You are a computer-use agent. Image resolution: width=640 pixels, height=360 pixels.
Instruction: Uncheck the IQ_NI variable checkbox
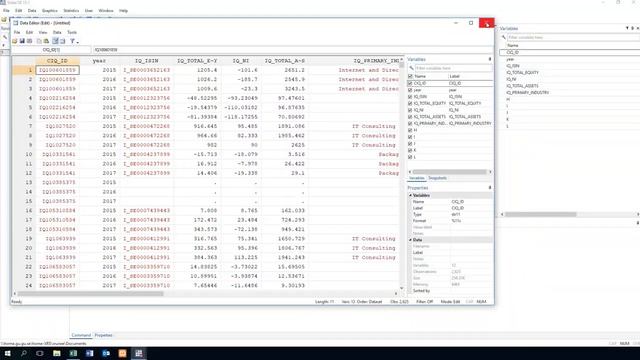coord(410,110)
